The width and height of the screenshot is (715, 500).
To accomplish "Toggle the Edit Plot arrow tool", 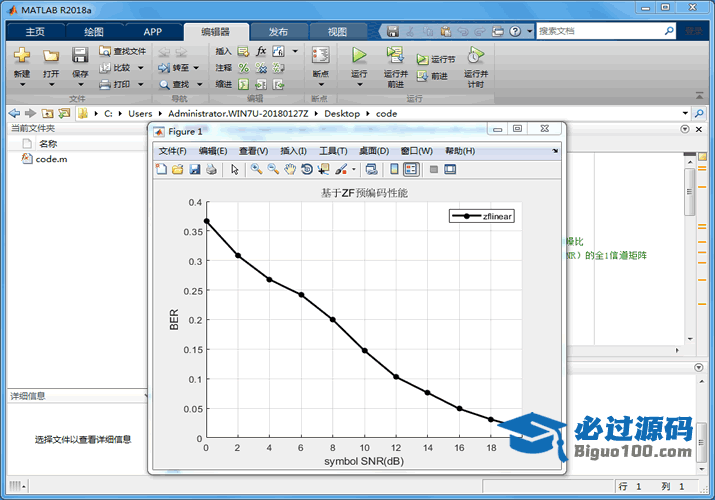I will [235, 170].
